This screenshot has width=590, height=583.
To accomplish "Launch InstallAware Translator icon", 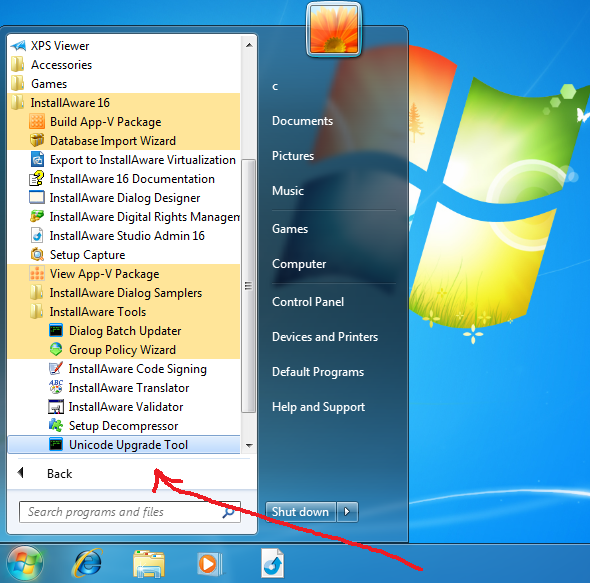I will click(x=56, y=388).
